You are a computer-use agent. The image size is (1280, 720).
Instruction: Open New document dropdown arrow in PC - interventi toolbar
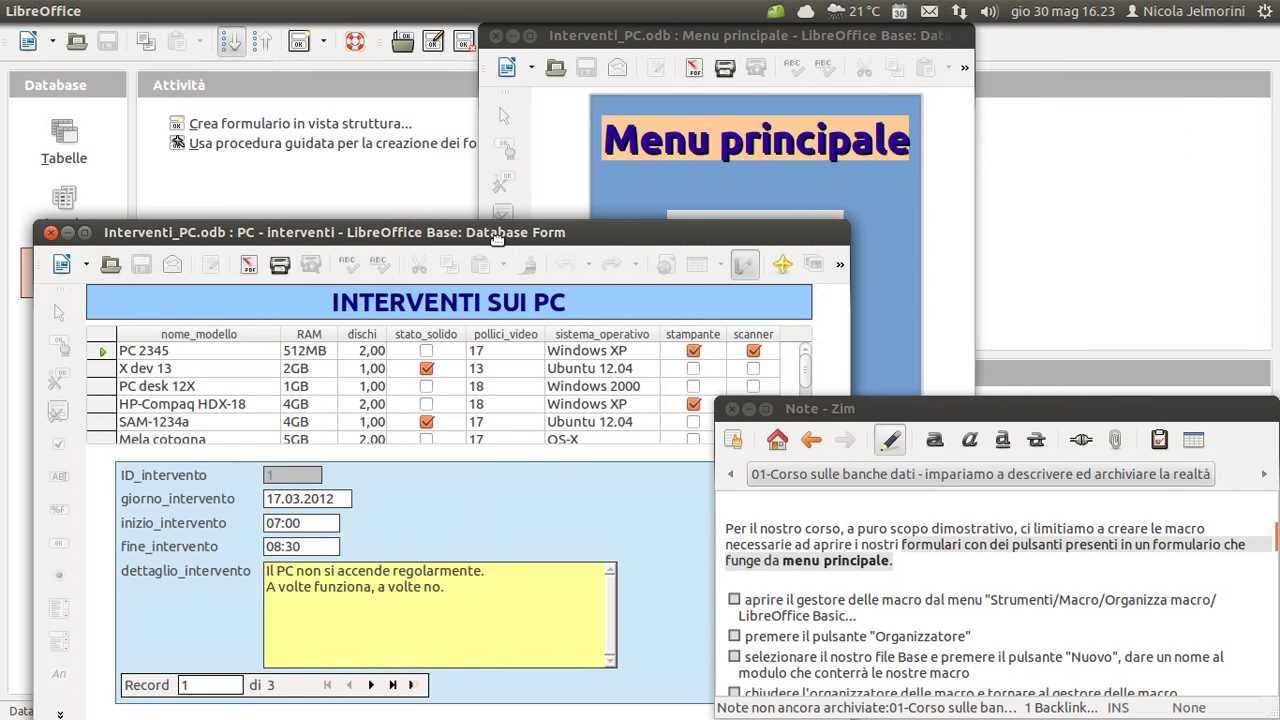(x=86, y=265)
